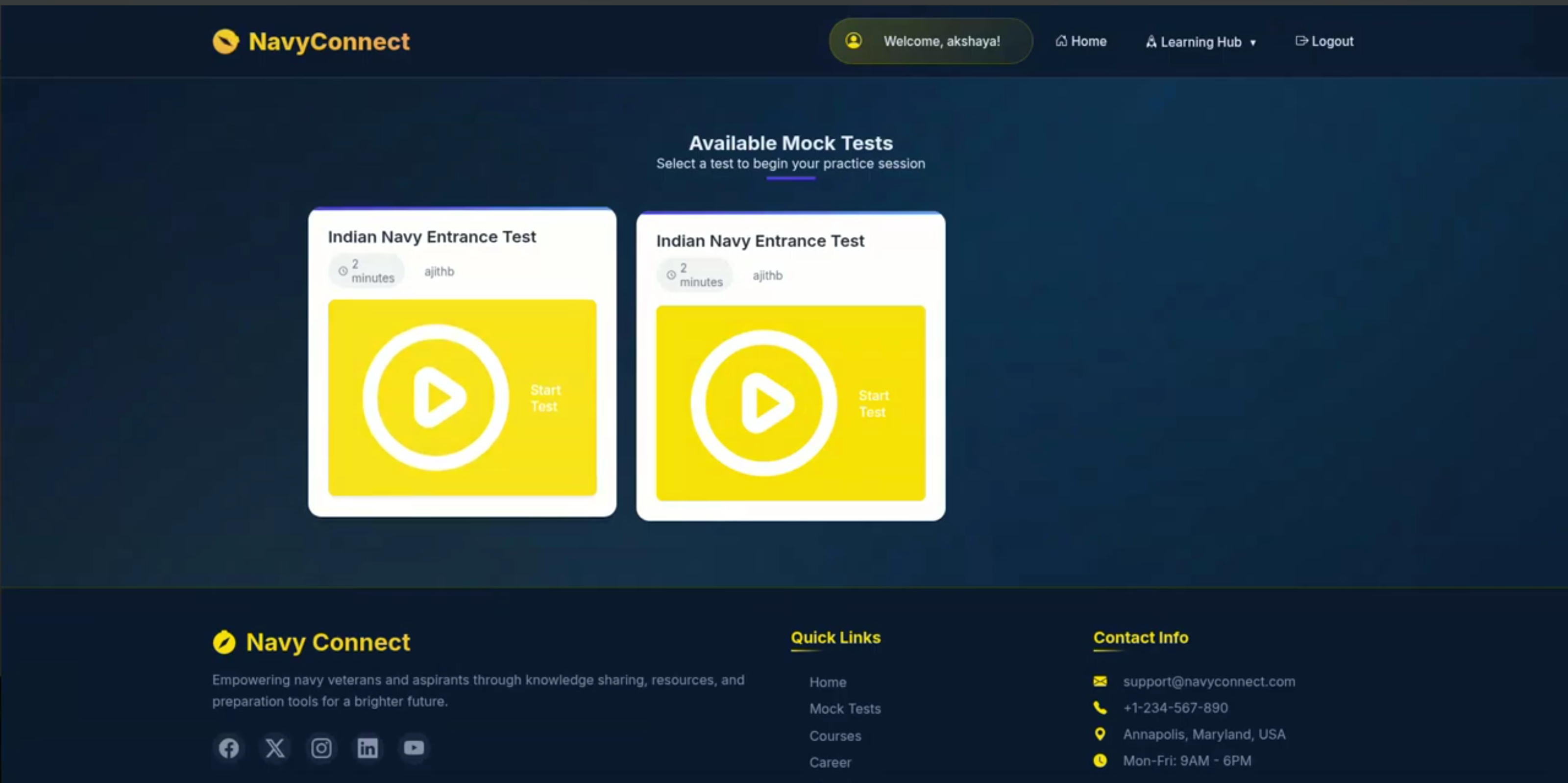Open the Instagram social icon

pyautogui.click(x=321, y=748)
